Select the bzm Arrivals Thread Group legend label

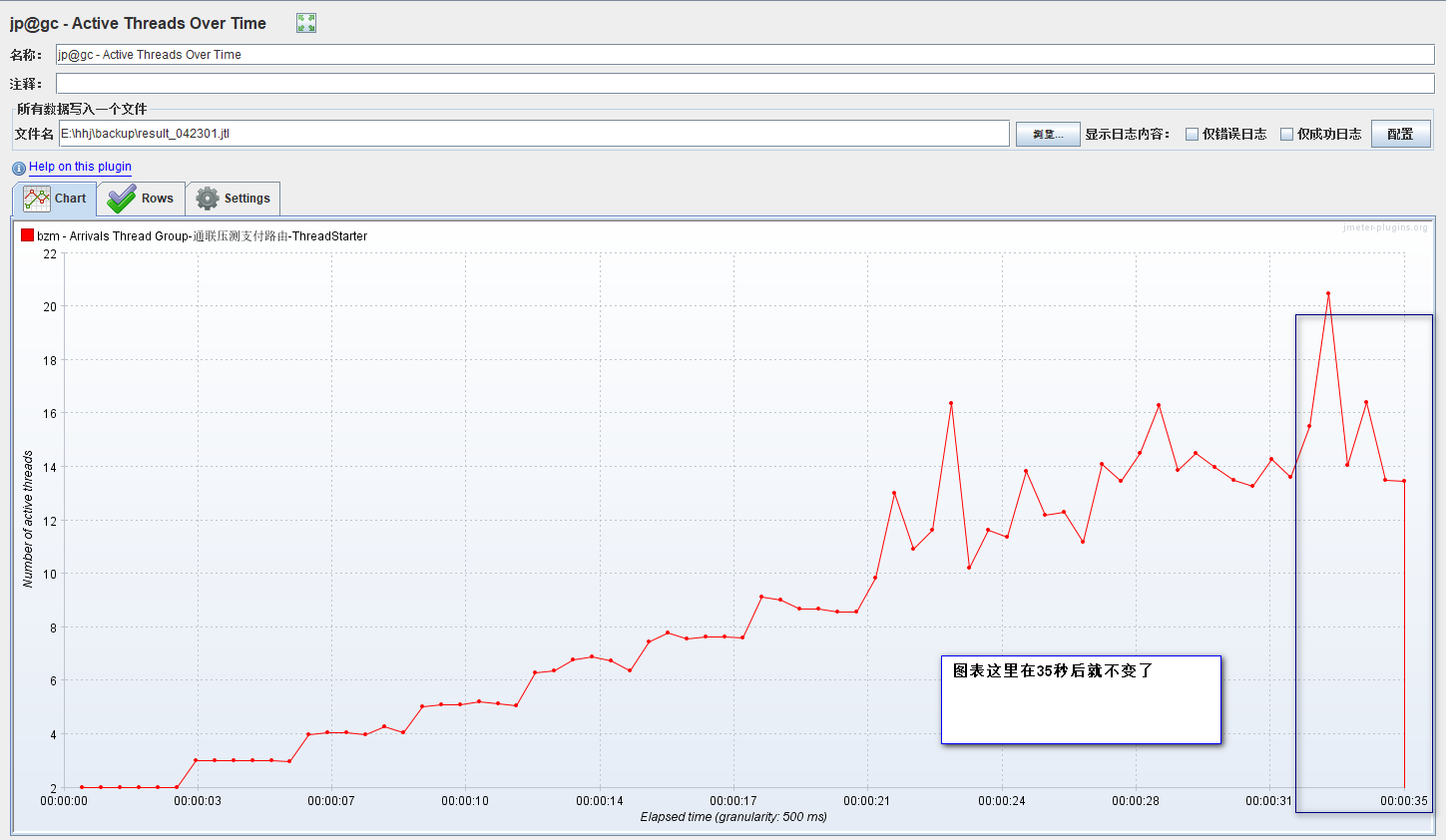click(x=203, y=236)
